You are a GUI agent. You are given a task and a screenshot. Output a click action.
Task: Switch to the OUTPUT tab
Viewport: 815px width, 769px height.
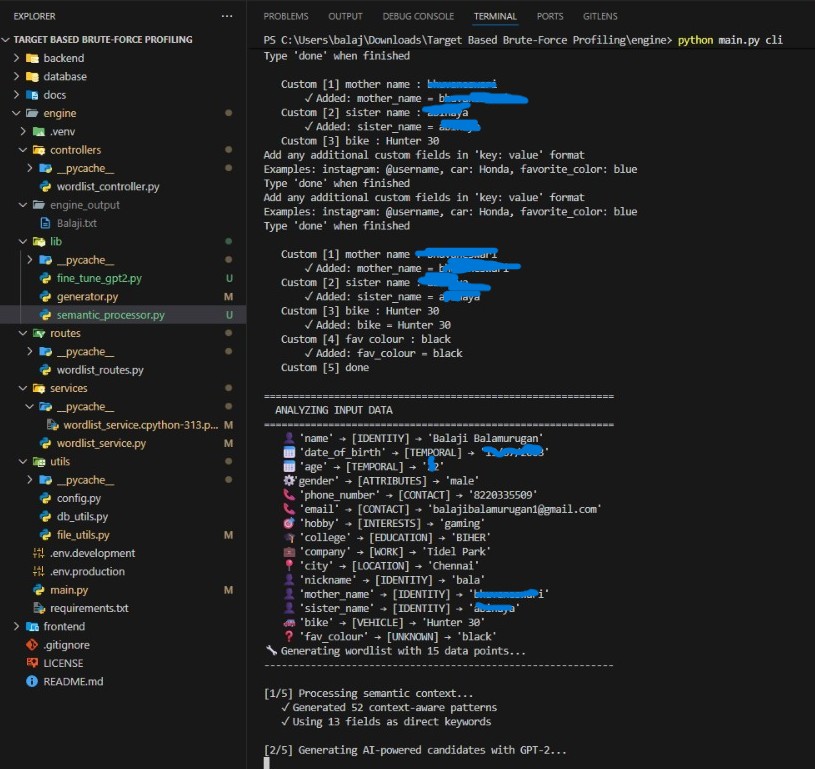coord(345,16)
